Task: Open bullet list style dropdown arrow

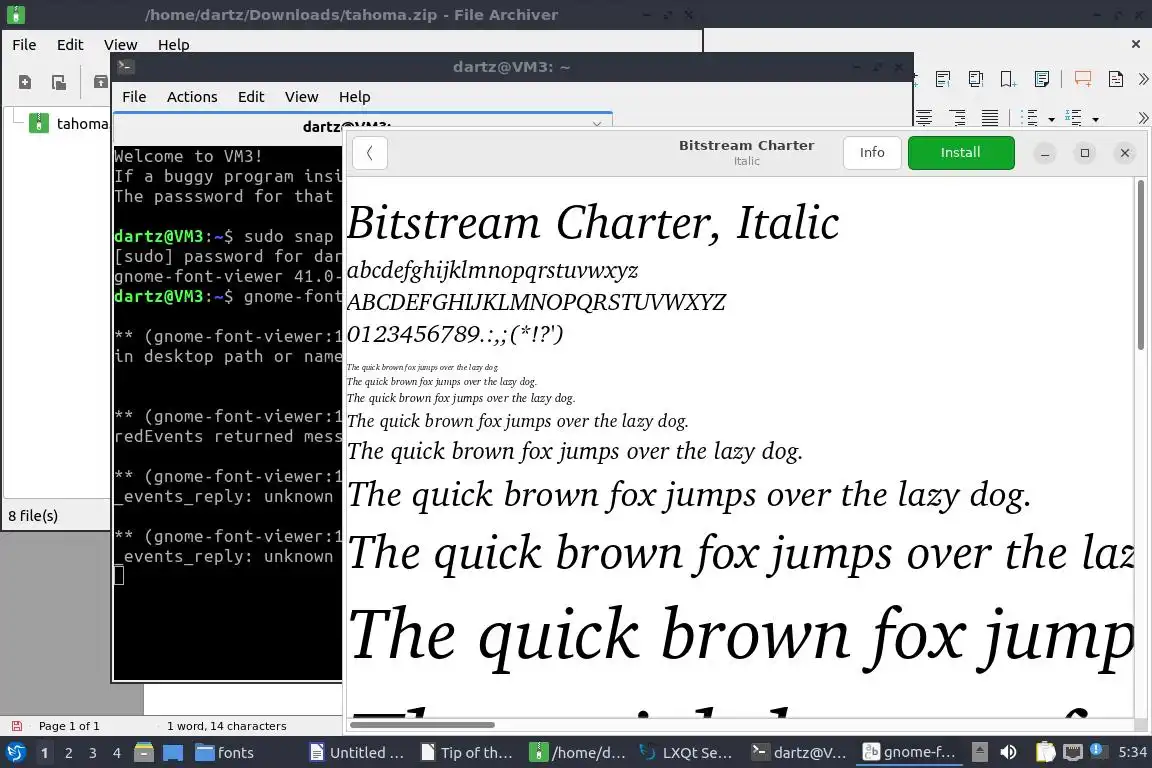Action: pyautogui.click(x=1051, y=119)
